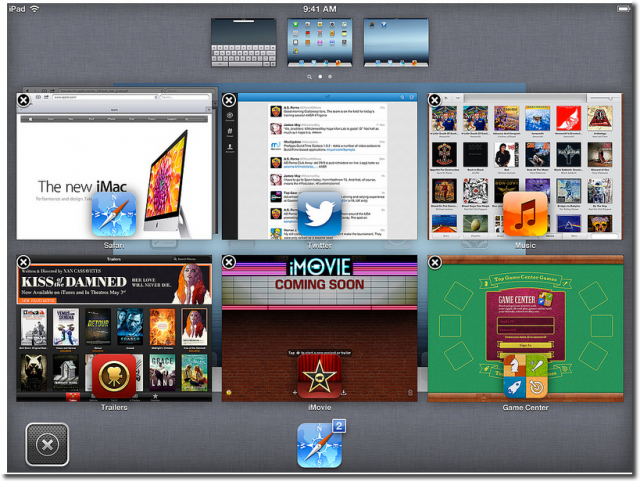This screenshot has width=640, height=481.
Task: Tap the red Trailers app icon
Action: [114, 376]
